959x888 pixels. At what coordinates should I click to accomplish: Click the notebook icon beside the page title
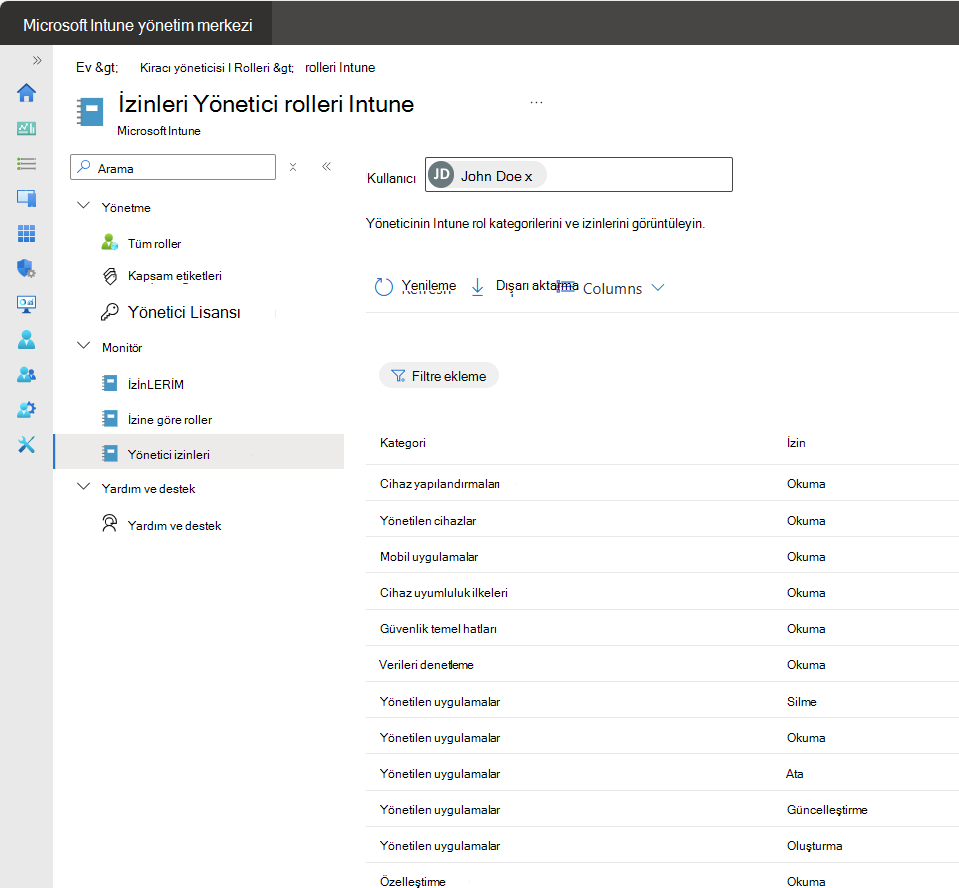[x=91, y=112]
